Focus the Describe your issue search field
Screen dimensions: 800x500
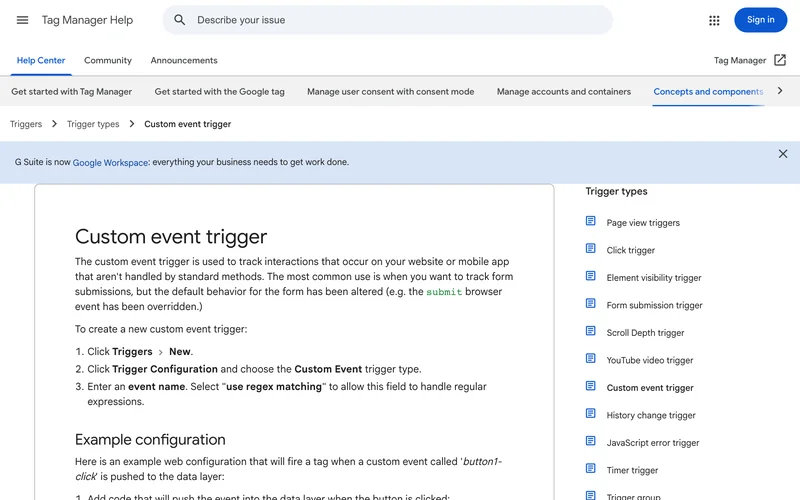click(388, 20)
